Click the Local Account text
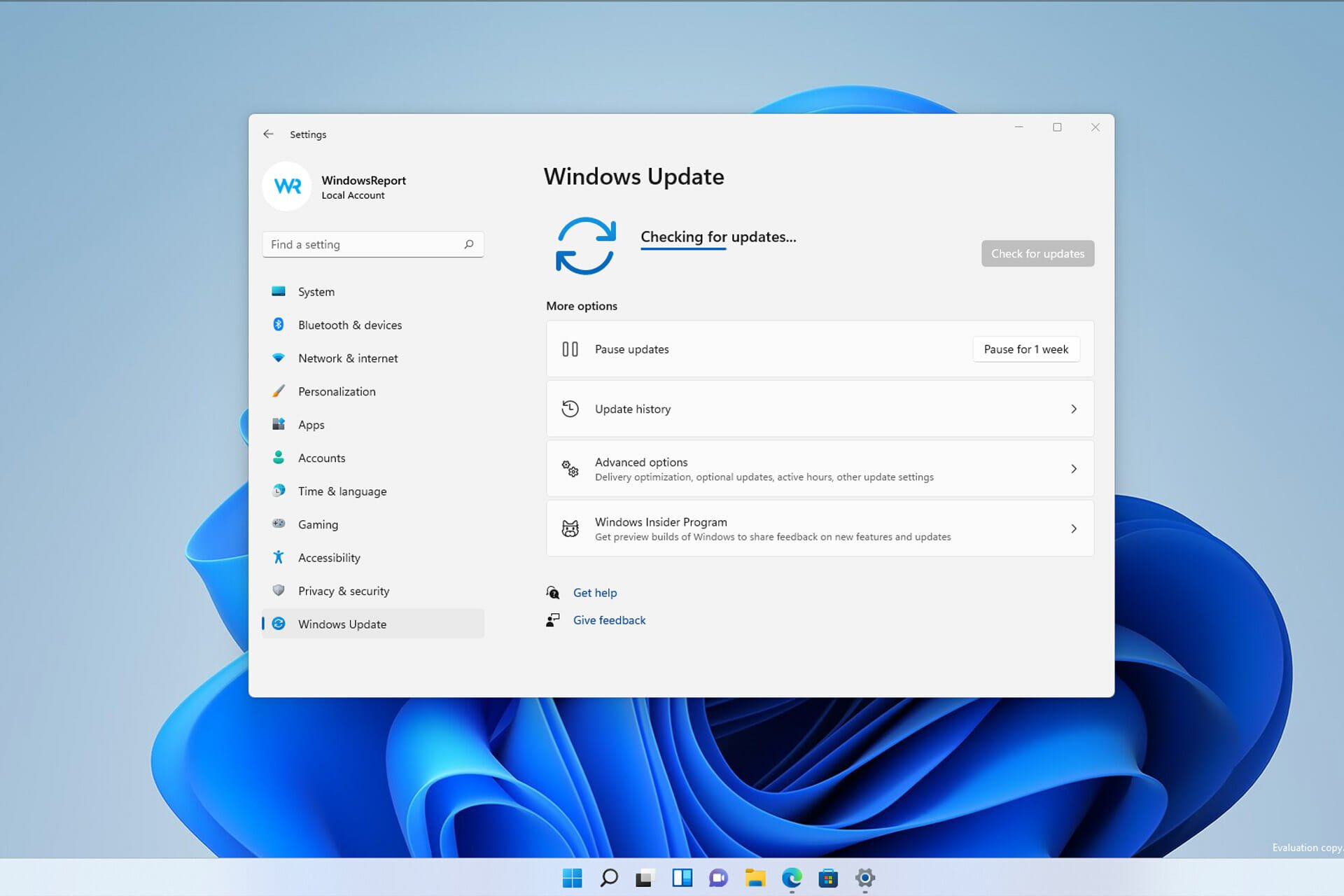Viewport: 1344px width, 896px height. click(353, 195)
